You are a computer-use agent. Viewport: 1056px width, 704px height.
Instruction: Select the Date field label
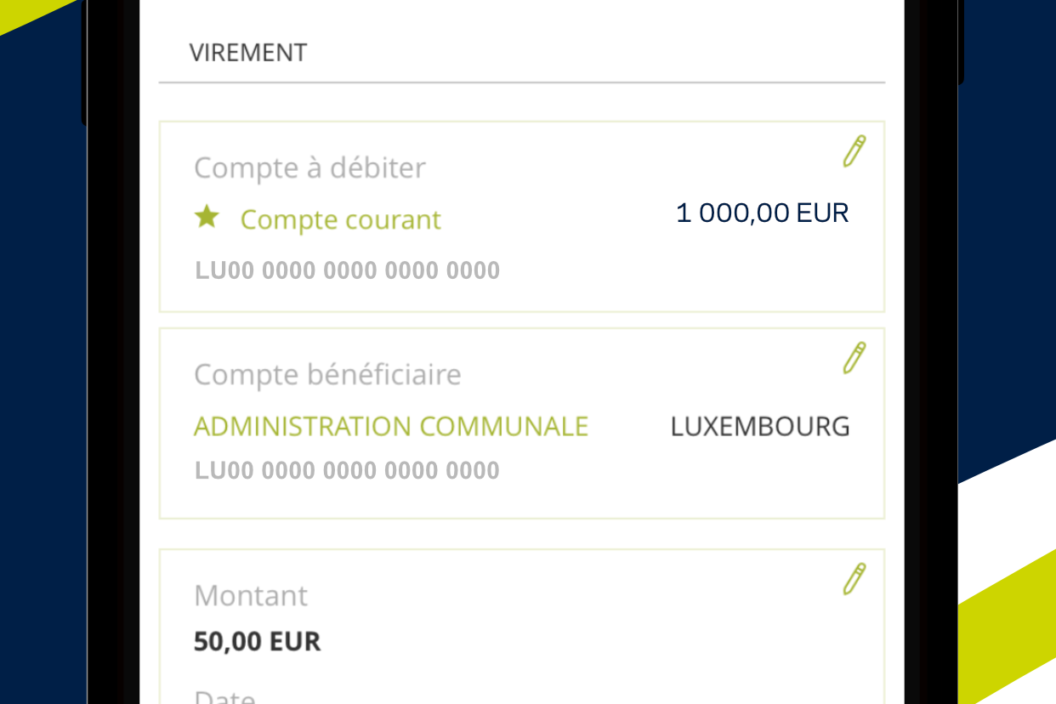pyautogui.click(x=225, y=697)
